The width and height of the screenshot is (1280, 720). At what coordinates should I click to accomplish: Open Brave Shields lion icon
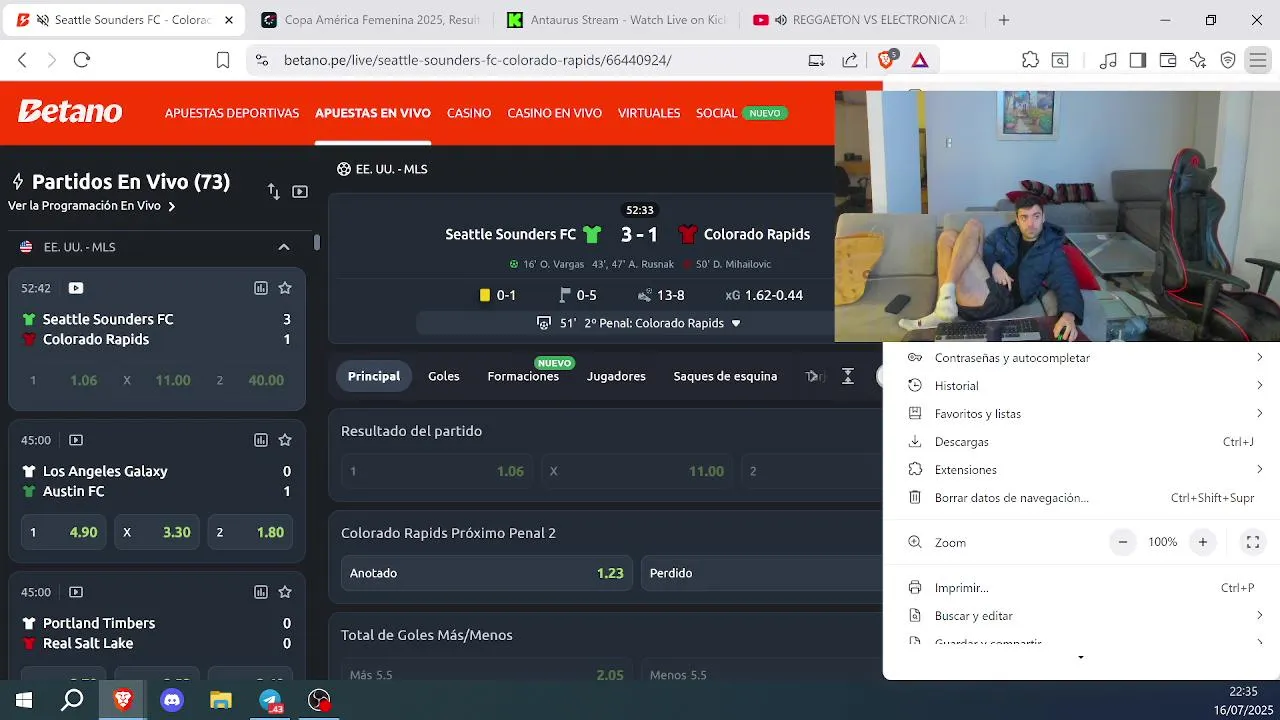[886, 60]
